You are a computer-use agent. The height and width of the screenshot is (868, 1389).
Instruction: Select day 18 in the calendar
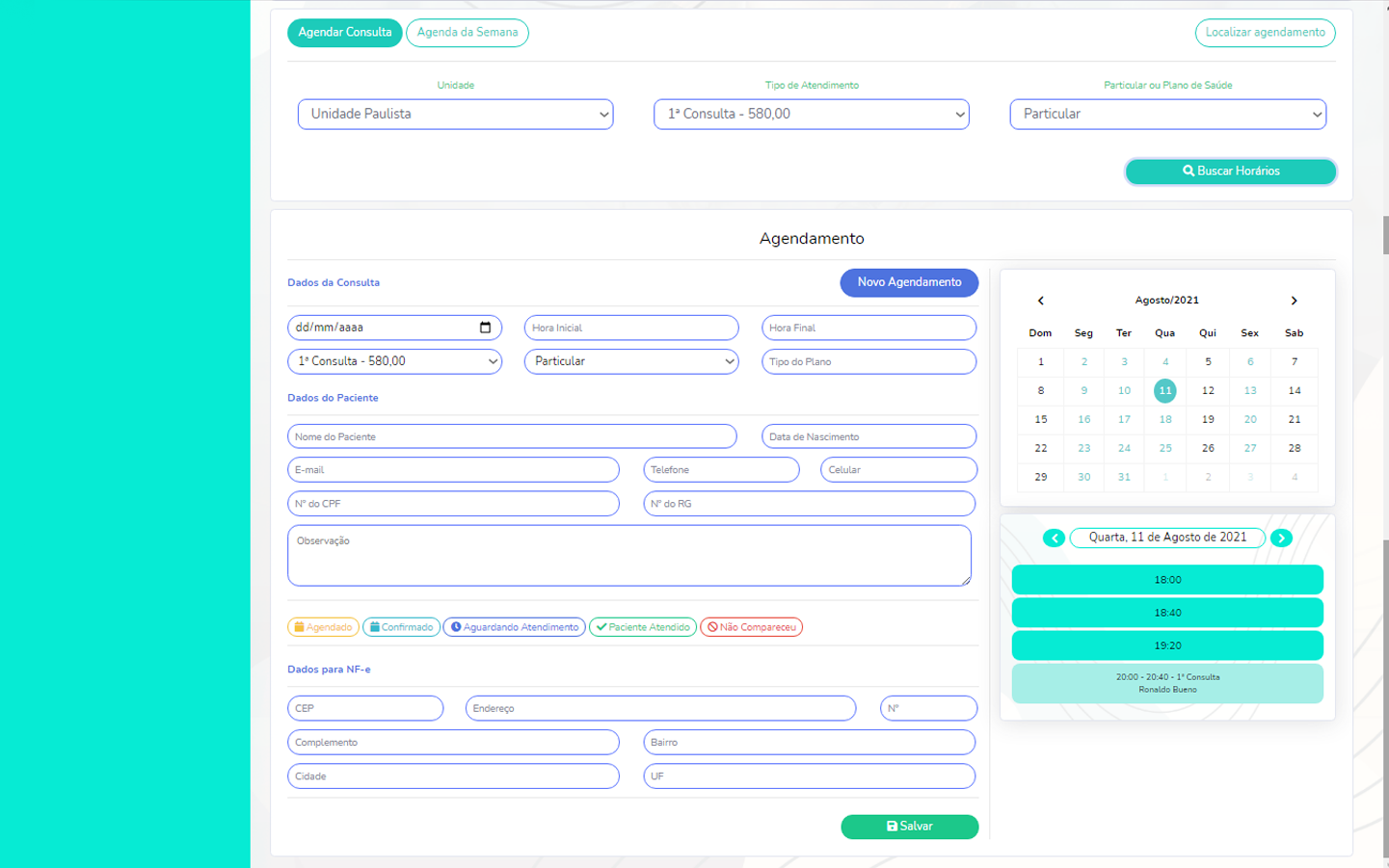[x=1165, y=420]
